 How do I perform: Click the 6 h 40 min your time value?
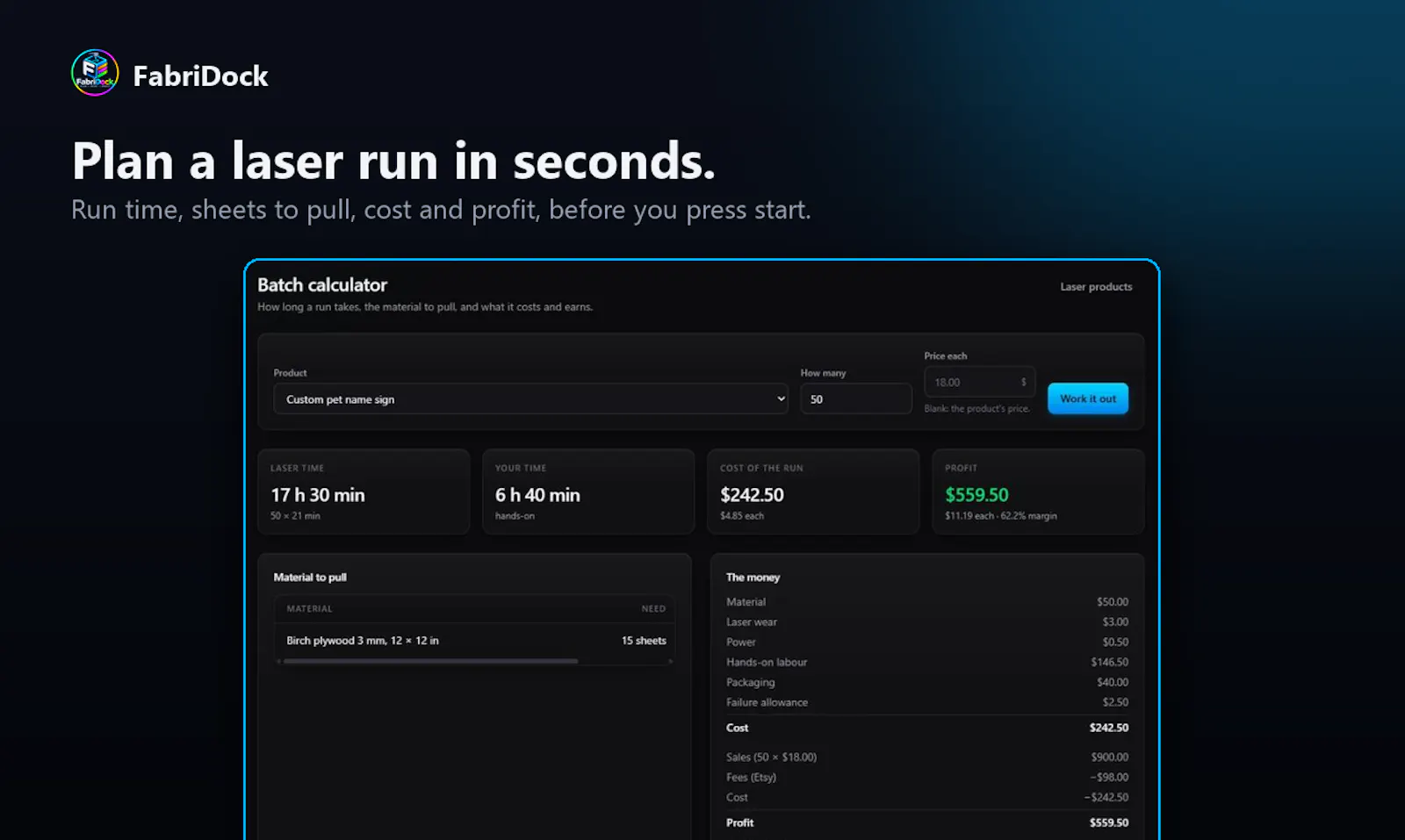click(x=537, y=495)
